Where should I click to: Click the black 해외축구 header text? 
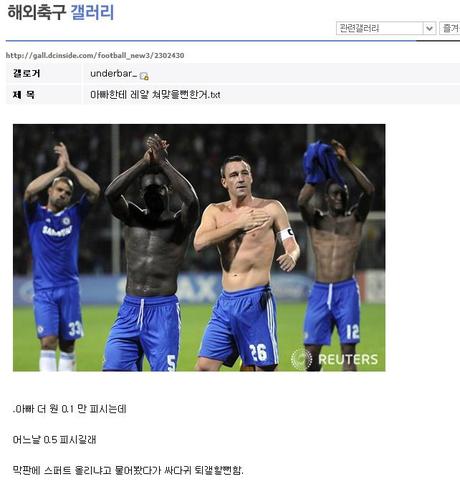pyautogui.click(x=37, y=12)
